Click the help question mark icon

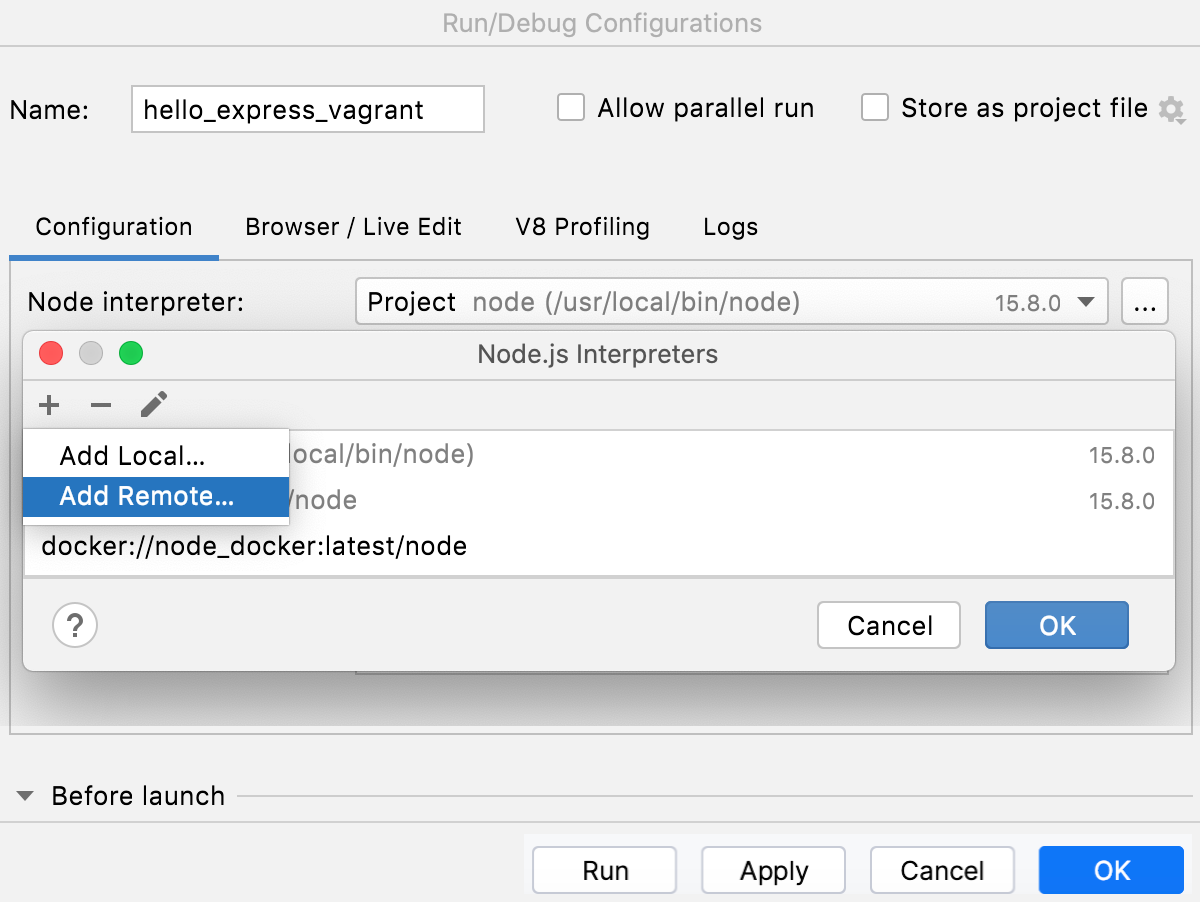75,626
